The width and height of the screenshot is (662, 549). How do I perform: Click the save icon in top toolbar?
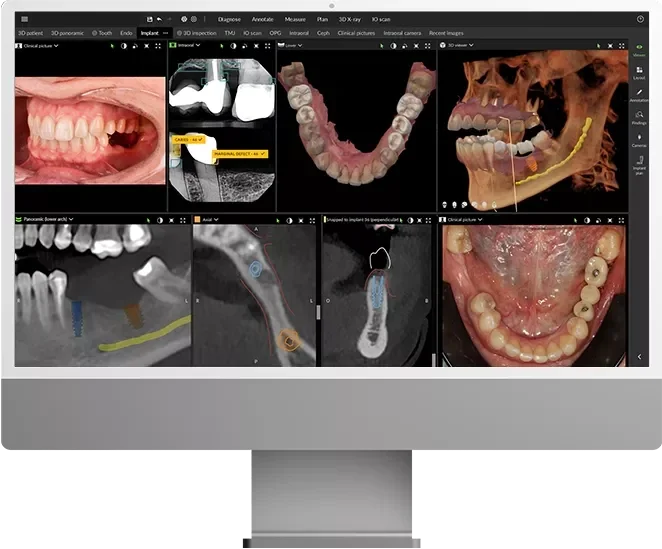tap(149, 19)
